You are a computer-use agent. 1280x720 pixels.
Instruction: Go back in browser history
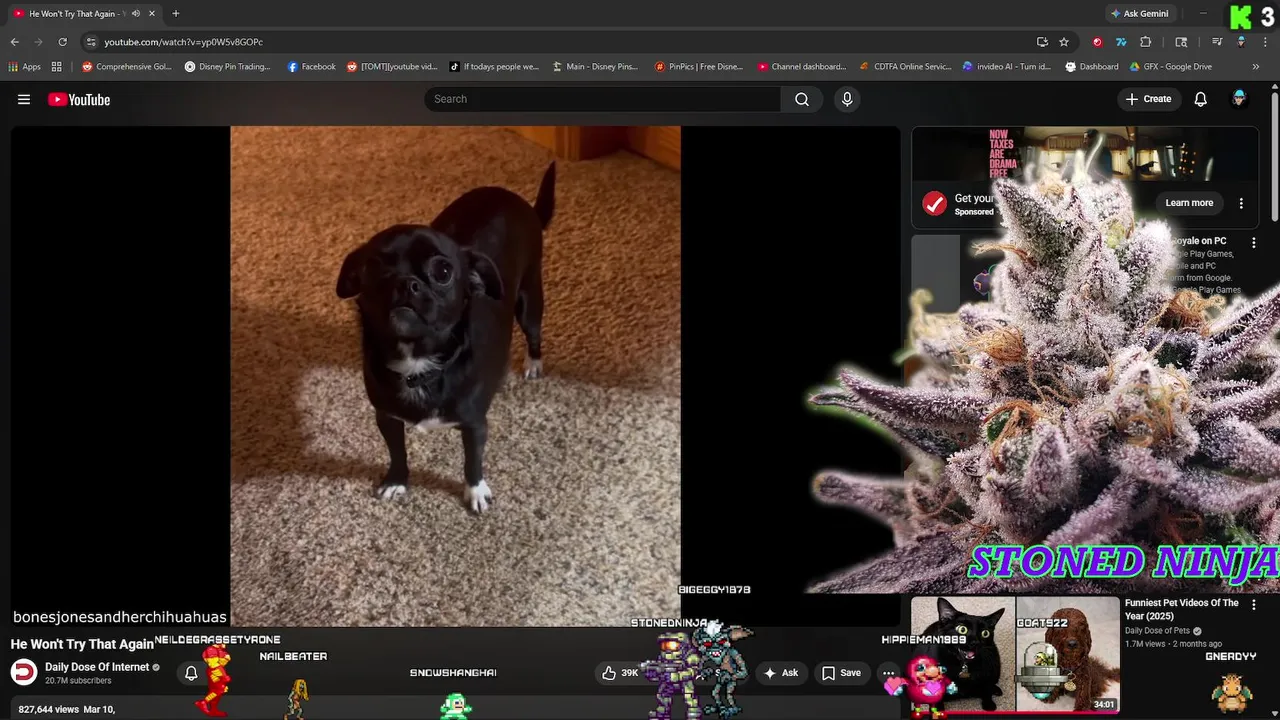14,42
